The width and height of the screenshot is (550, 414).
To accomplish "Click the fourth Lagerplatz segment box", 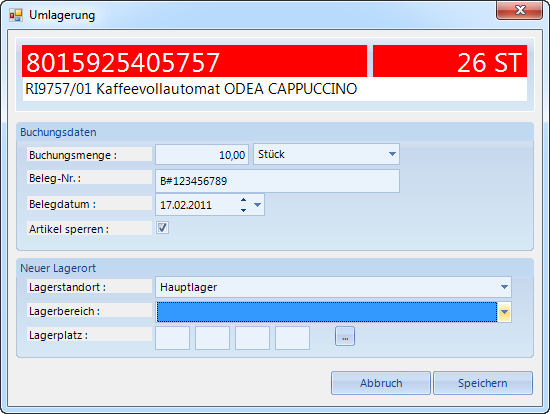I will (293, 338).
